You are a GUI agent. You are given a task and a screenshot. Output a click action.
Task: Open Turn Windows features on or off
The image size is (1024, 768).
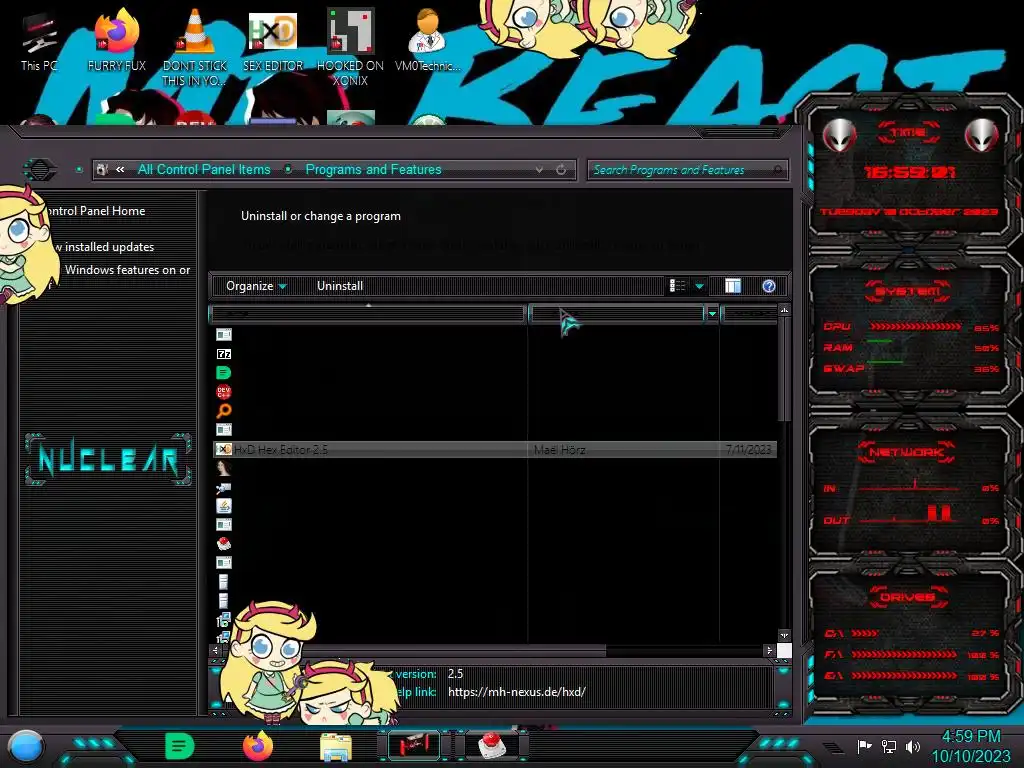point(127,270)
